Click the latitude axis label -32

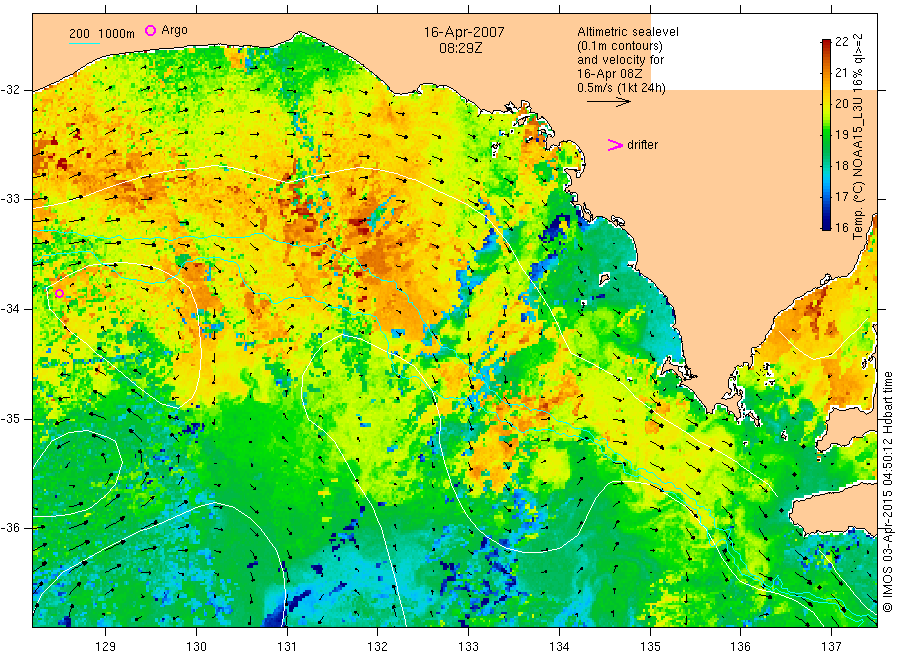tap(10, 90)
